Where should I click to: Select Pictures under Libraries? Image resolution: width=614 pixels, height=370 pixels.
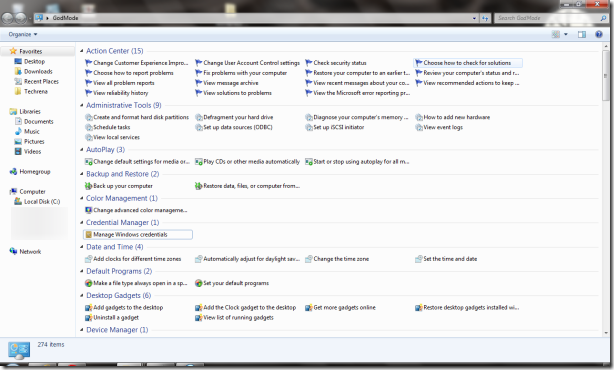[34, 142]
